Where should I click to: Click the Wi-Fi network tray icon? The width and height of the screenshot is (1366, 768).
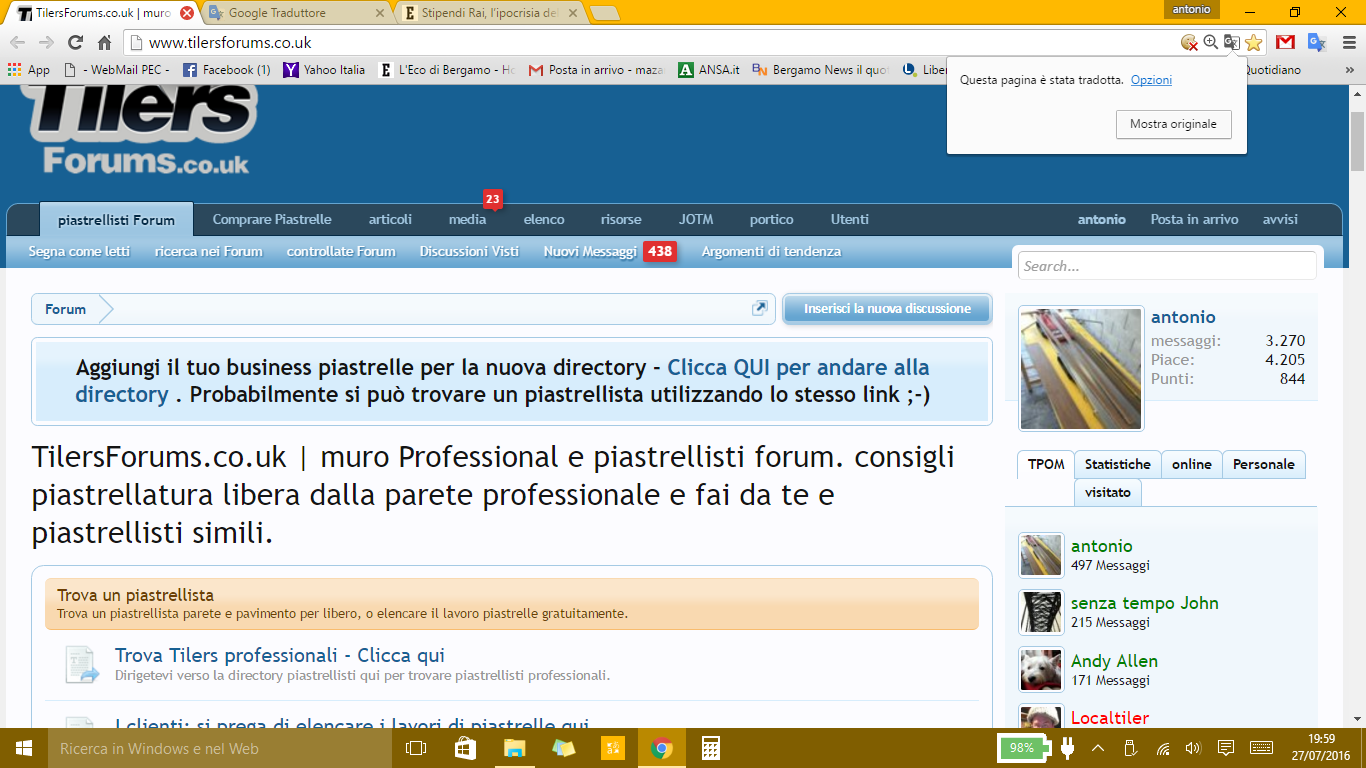pyautogui.click(x=1163, y=748)
